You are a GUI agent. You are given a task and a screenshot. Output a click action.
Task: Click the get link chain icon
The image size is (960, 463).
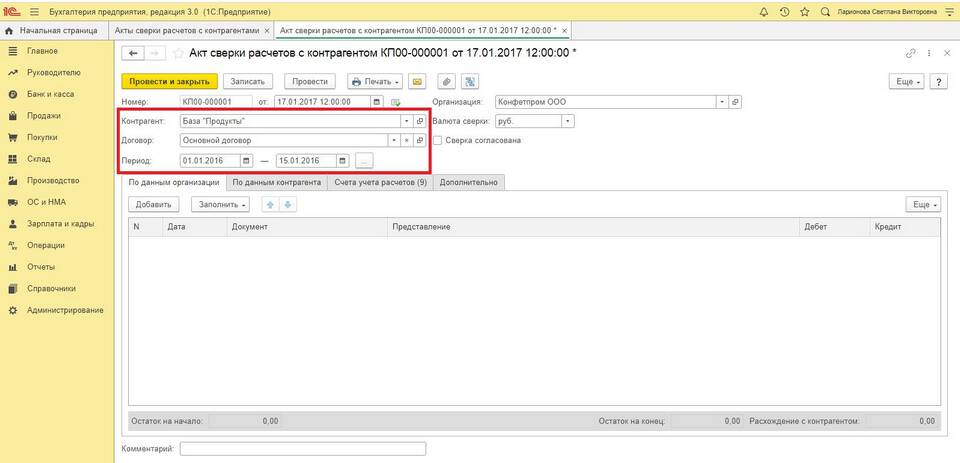click(910, 53)
